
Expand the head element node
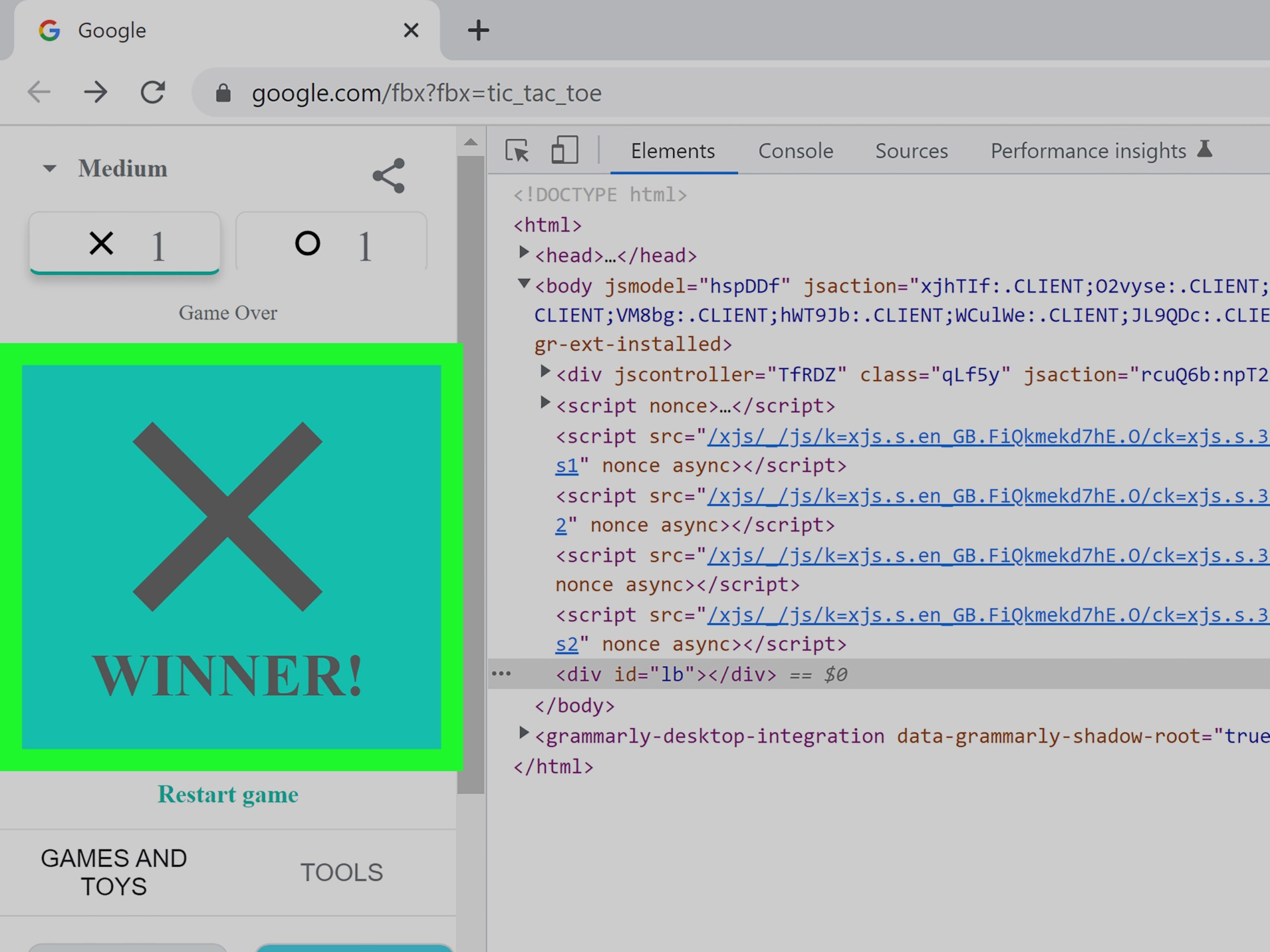click(523, 252)
